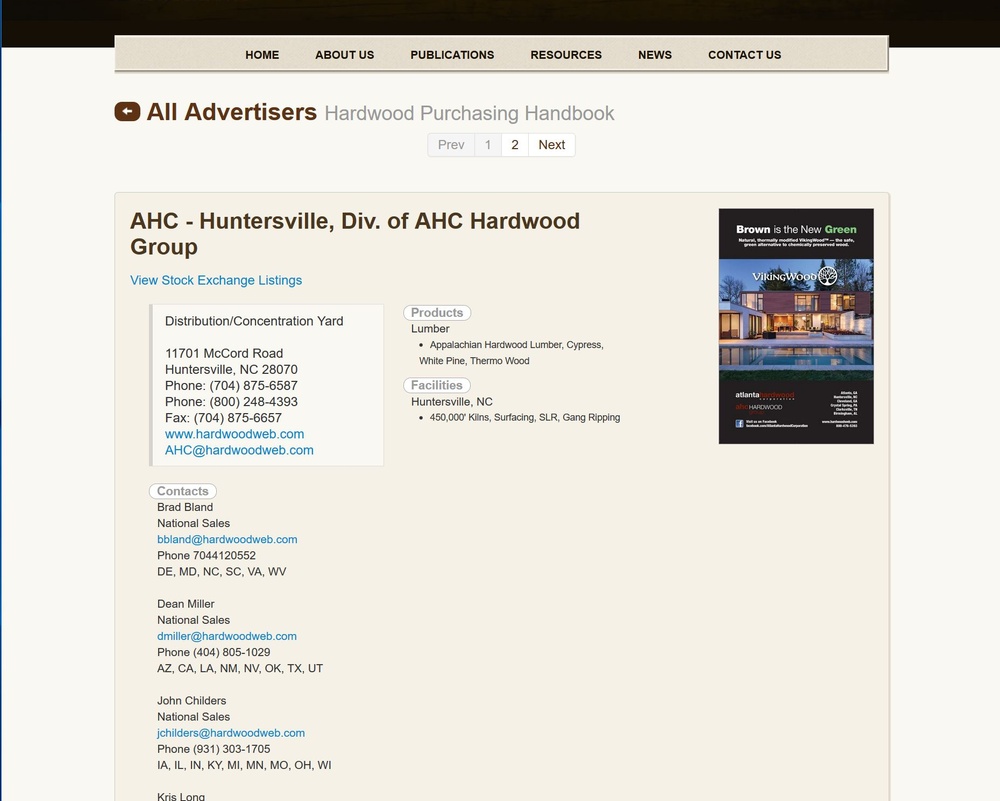Open the NEWS menu item
The width and height of the screenshot is (1000, 801).
coord(655,55)
